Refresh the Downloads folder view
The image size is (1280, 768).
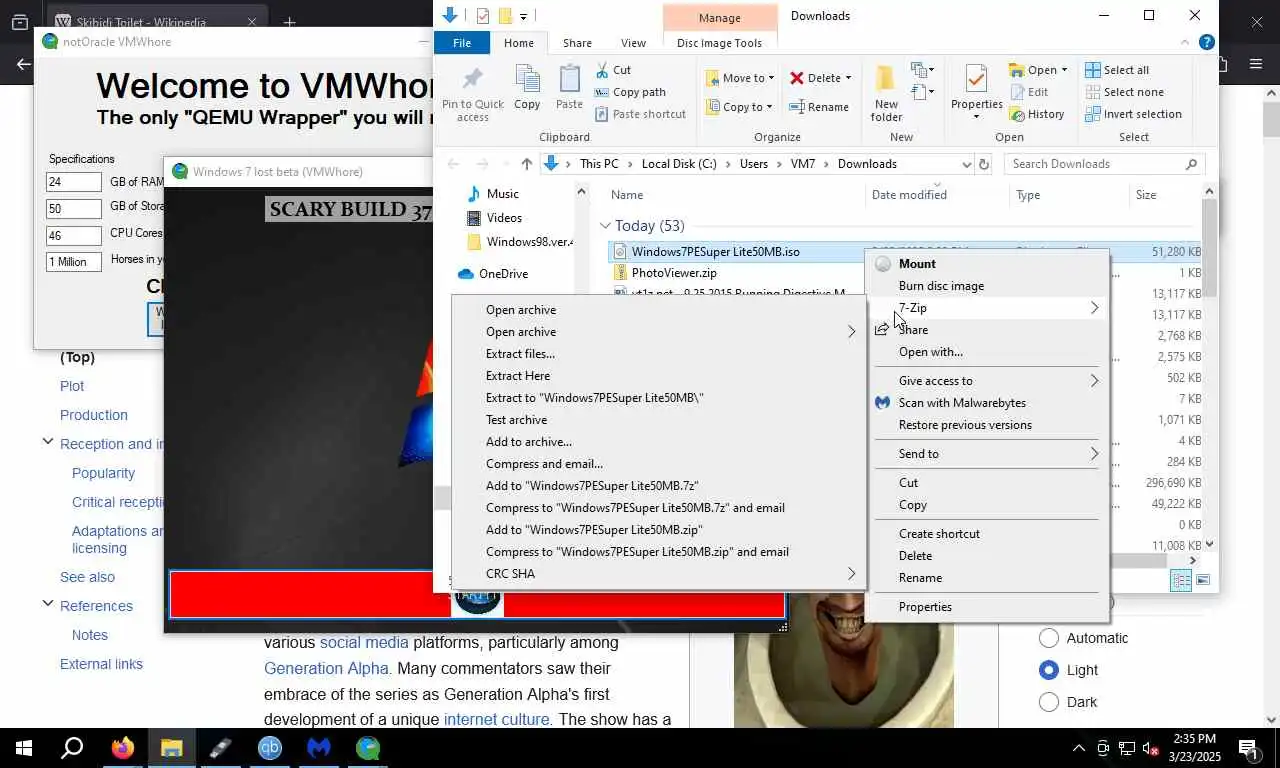pos(984,164)
